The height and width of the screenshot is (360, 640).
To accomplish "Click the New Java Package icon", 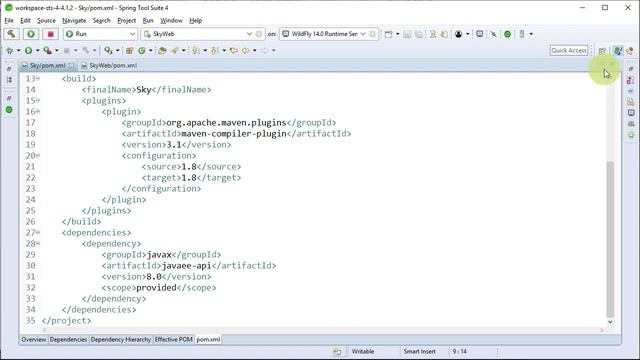I will coord(129,51).
